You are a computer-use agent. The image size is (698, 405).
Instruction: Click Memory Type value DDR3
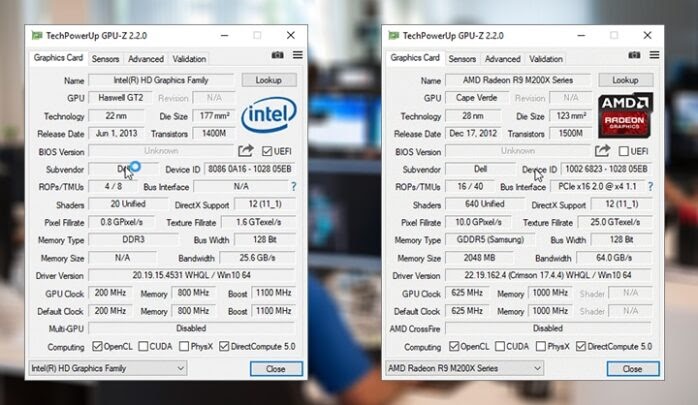tap(133, 240)
